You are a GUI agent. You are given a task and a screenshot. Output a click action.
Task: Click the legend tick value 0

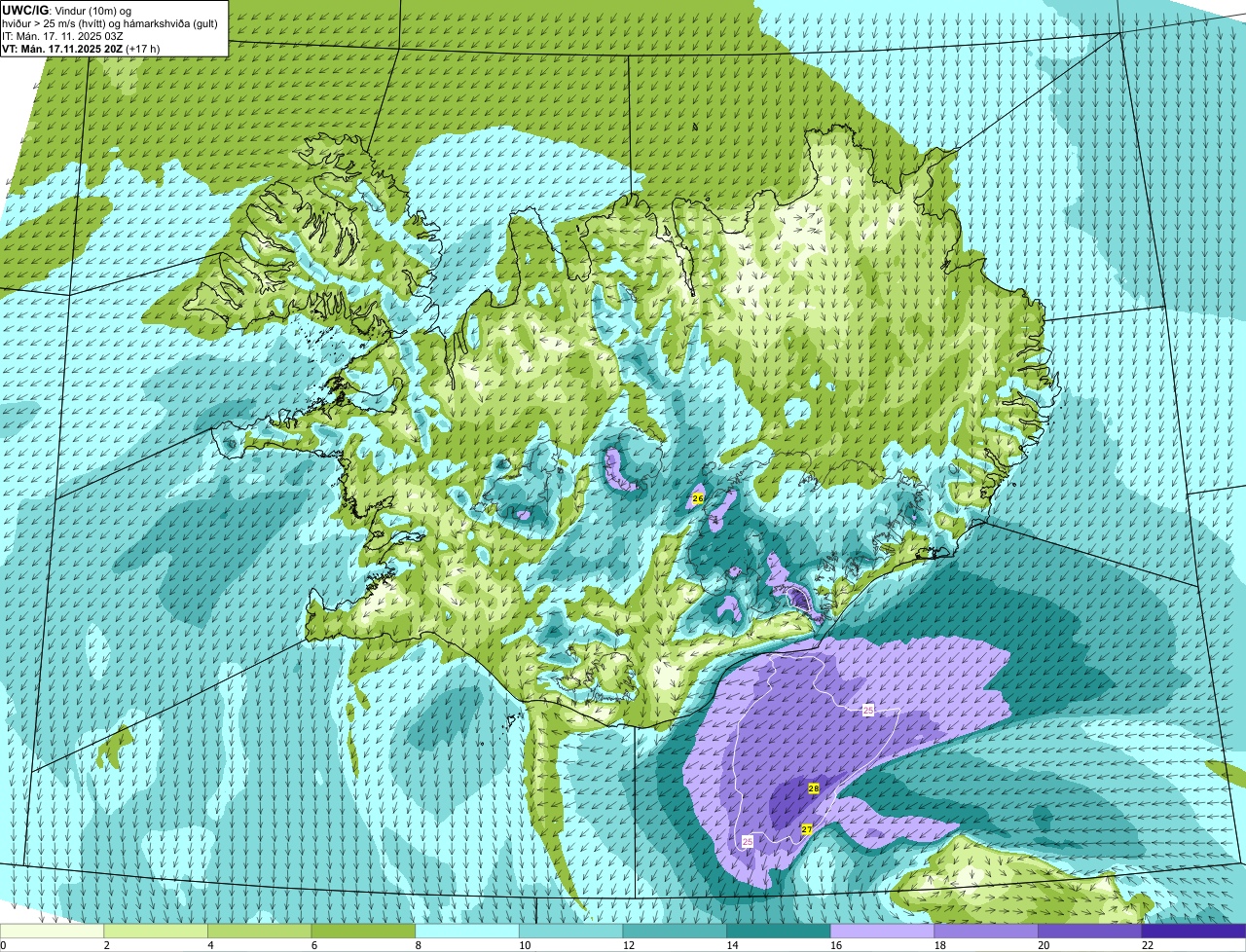(x=3, y=945)
